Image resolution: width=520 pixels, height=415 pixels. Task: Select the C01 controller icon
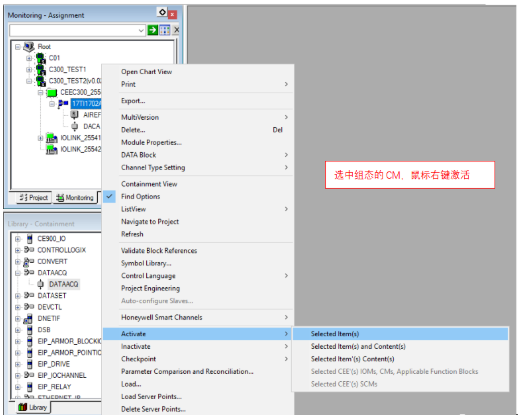tap(41, 58)
